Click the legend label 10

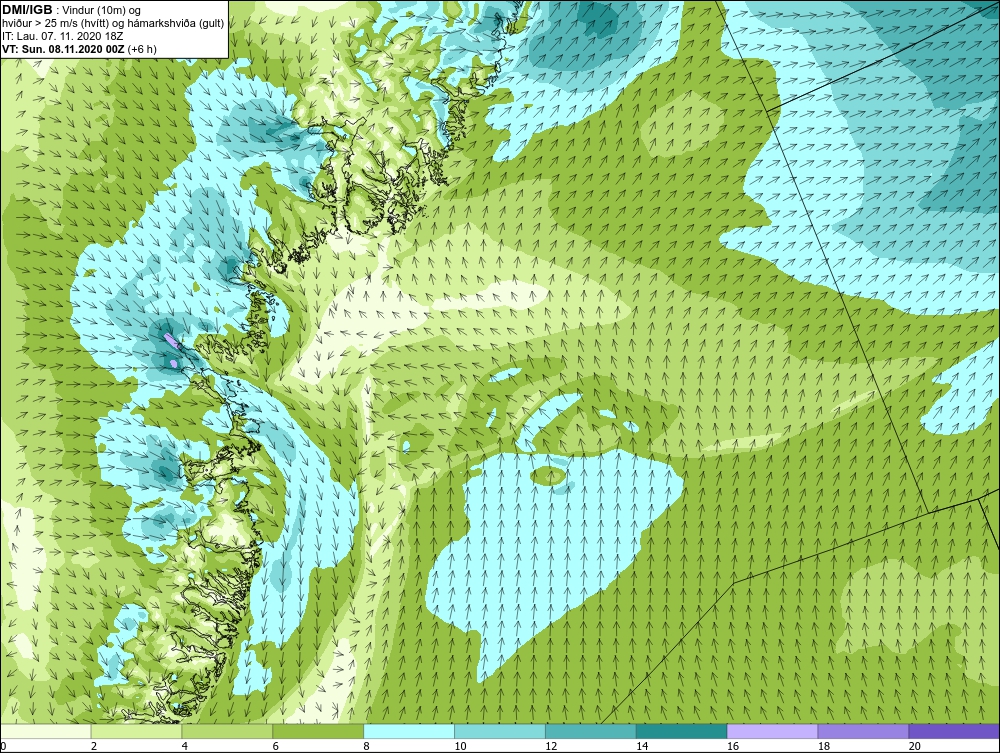[x=460, y=746]
